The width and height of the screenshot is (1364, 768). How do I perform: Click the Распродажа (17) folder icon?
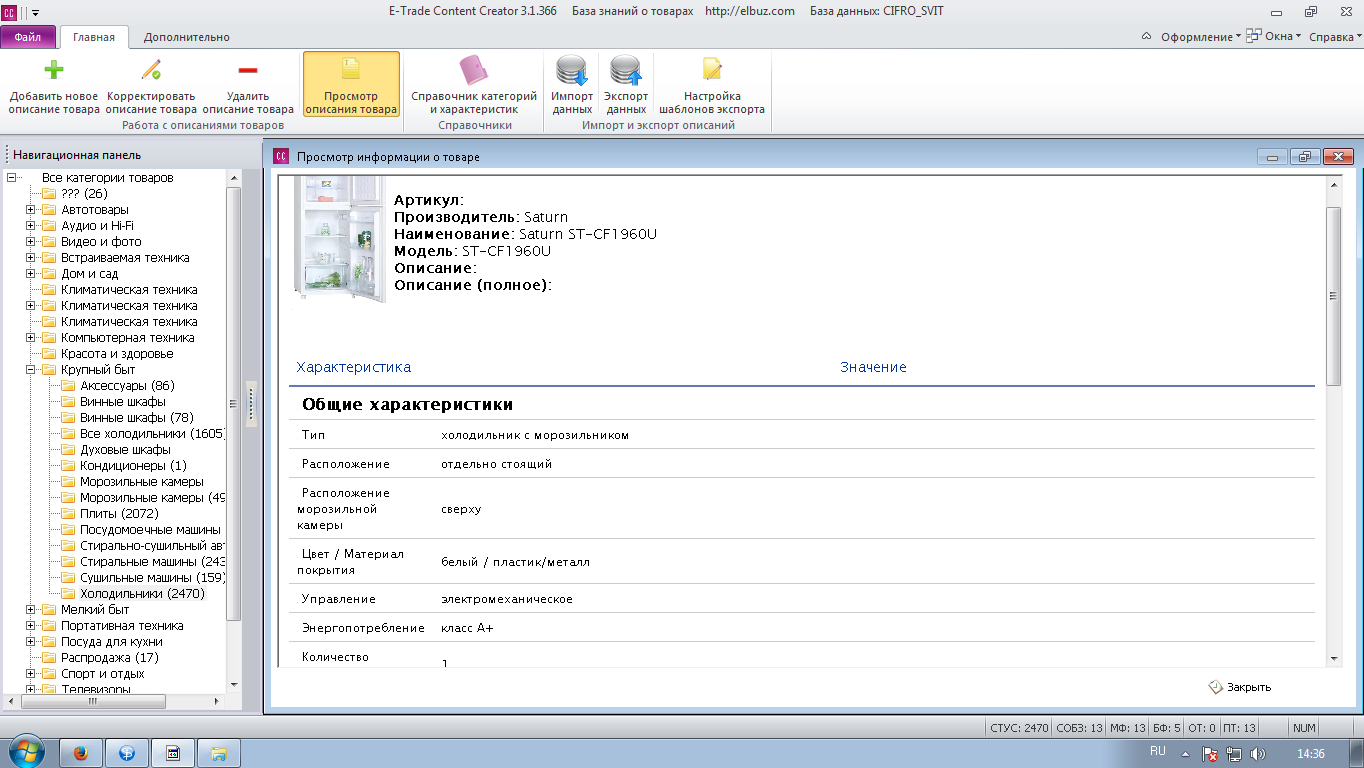pos(49,658)
